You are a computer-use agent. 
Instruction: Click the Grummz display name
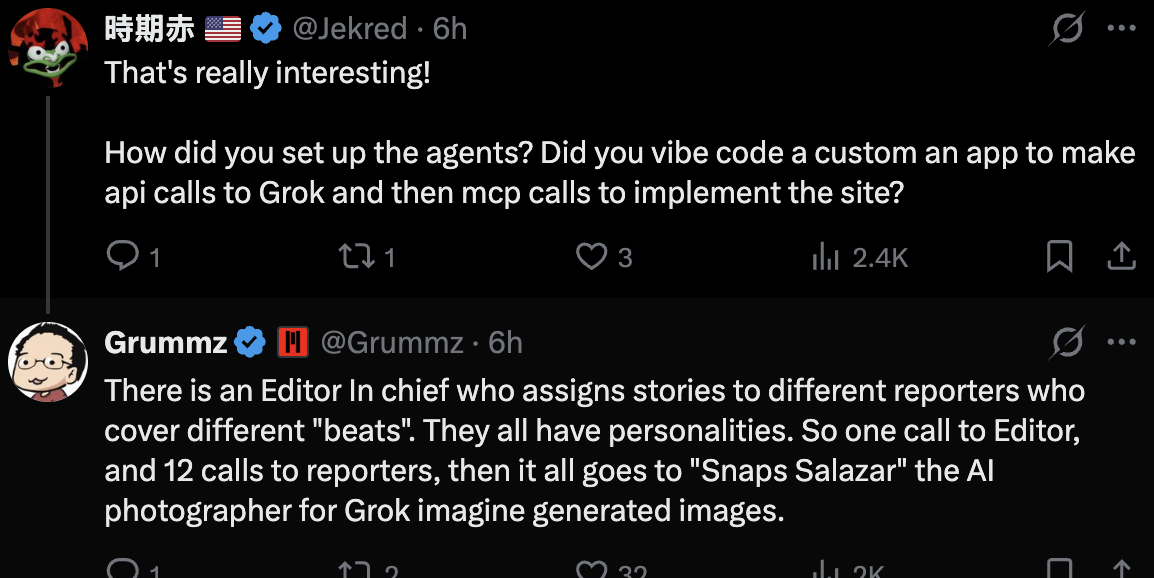[x=166, y=342]
